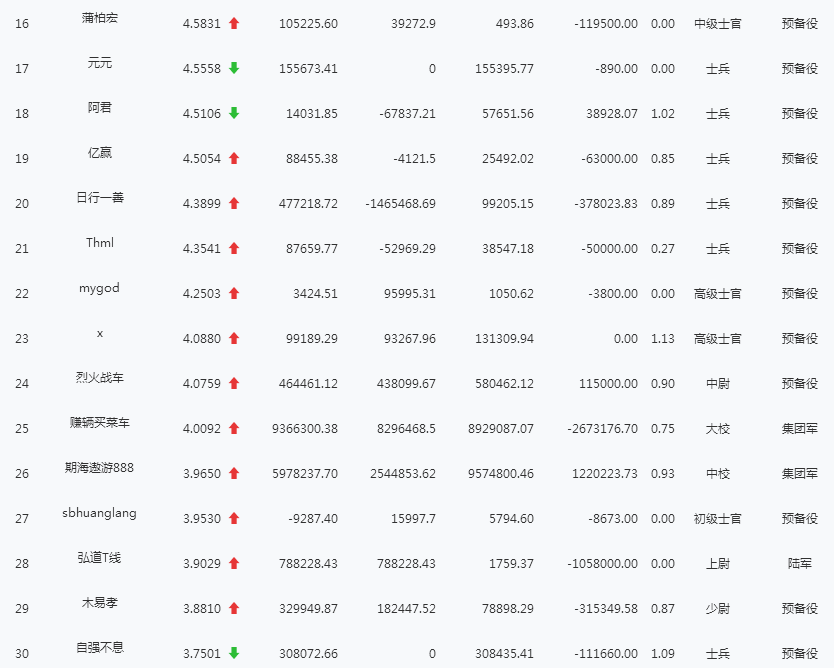The height and width of the screenshot is (668, 834).
Task: Click the value 38547.18
Action: pyautogui.click(x=507, y=249)
